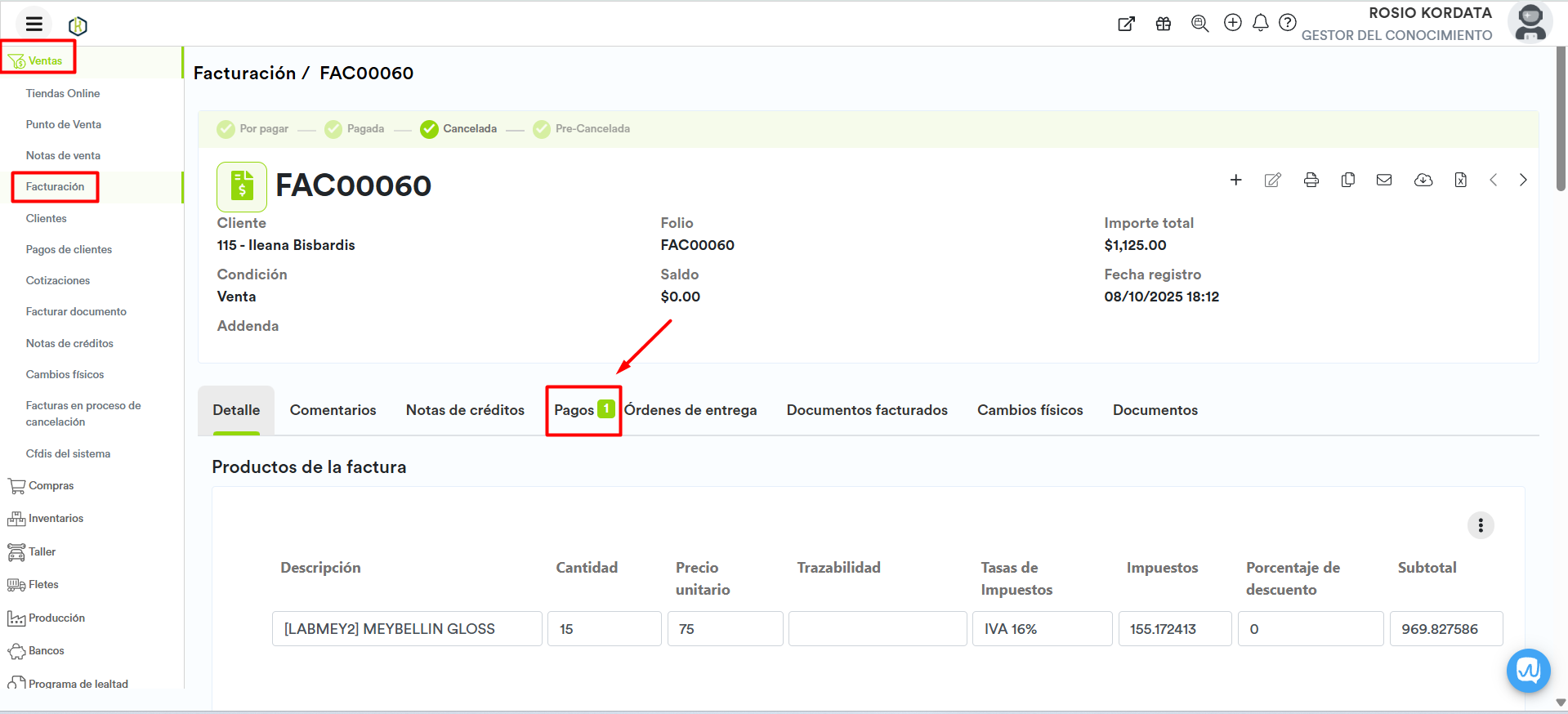Select the Cancelada status step
The height and width of the screenshot is (714, 1568).
[x=458, y=129]
